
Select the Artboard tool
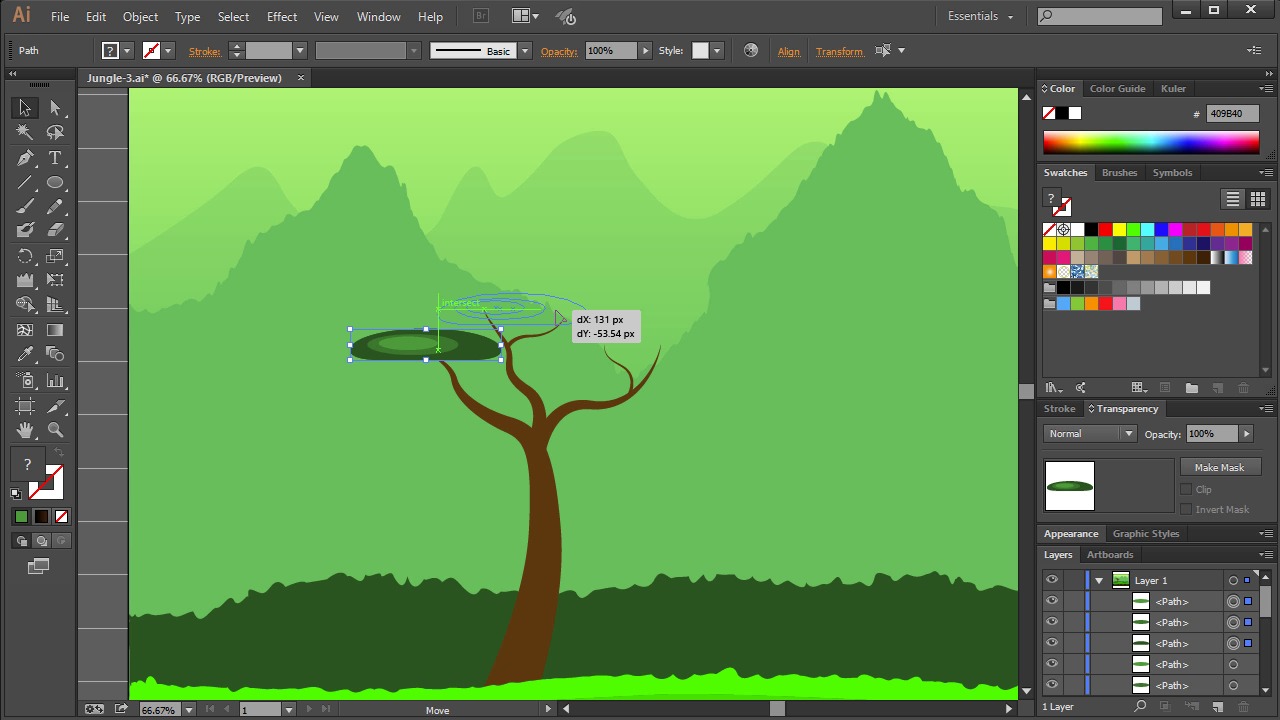click(25, 406)
